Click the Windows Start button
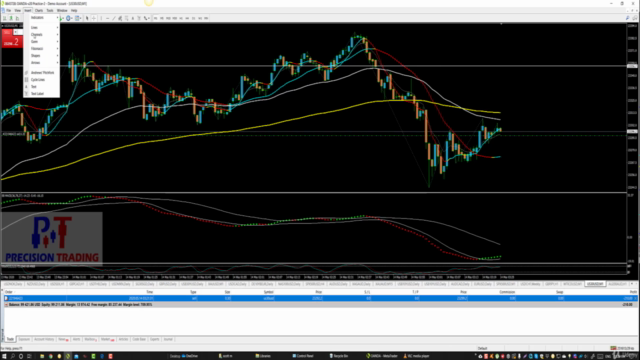 pos(4,356)
